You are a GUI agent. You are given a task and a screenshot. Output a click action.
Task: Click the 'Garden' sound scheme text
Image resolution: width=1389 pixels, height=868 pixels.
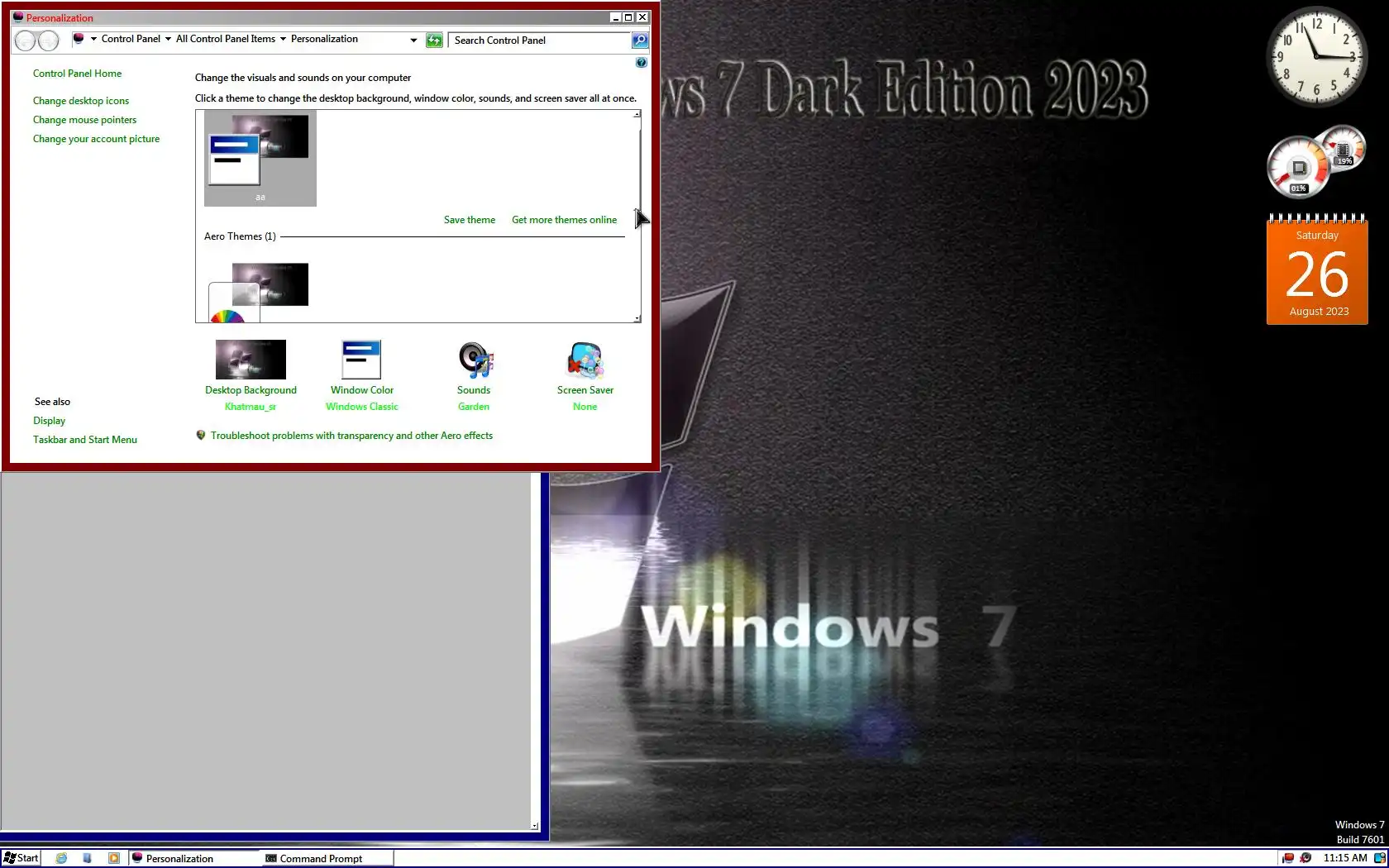(474, 407)
